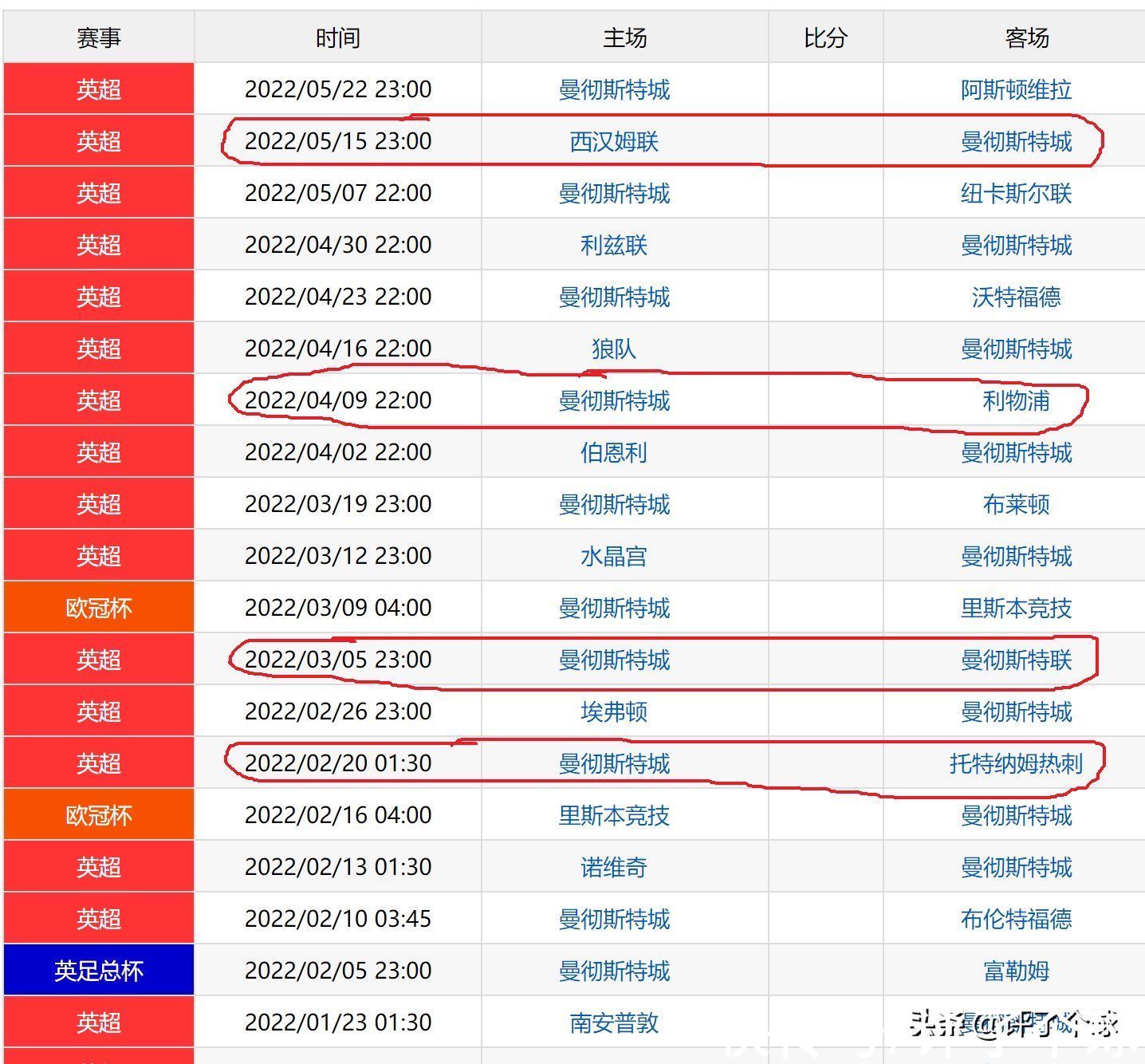
Task: Click the time 2022/03/12 23:00
Action: click(x=338, y=556)
